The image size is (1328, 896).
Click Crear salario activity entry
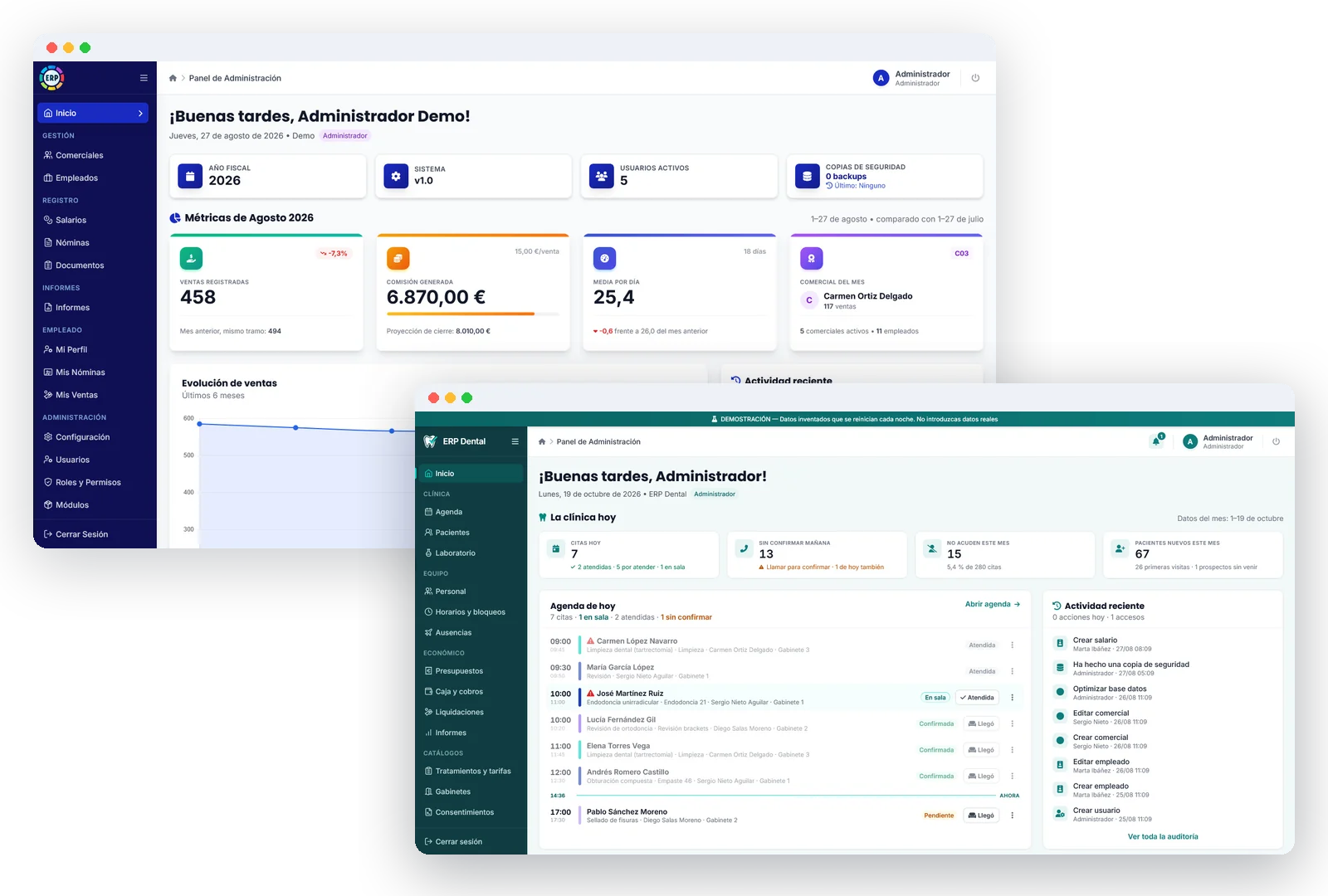[1162, 644]
